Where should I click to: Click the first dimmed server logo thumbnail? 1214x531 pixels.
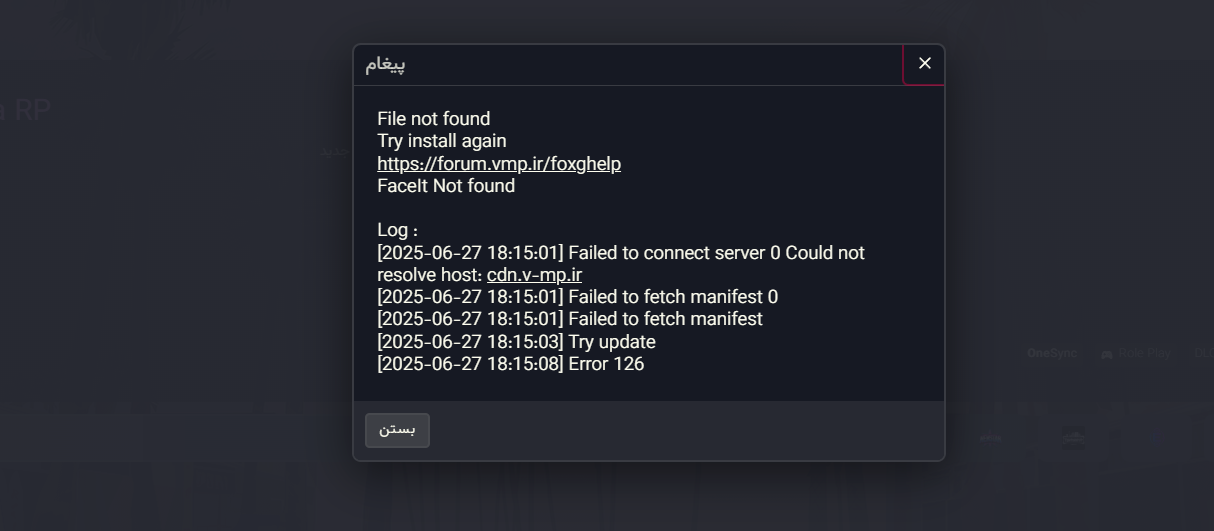pyautogui.click(x=990, y=438)
